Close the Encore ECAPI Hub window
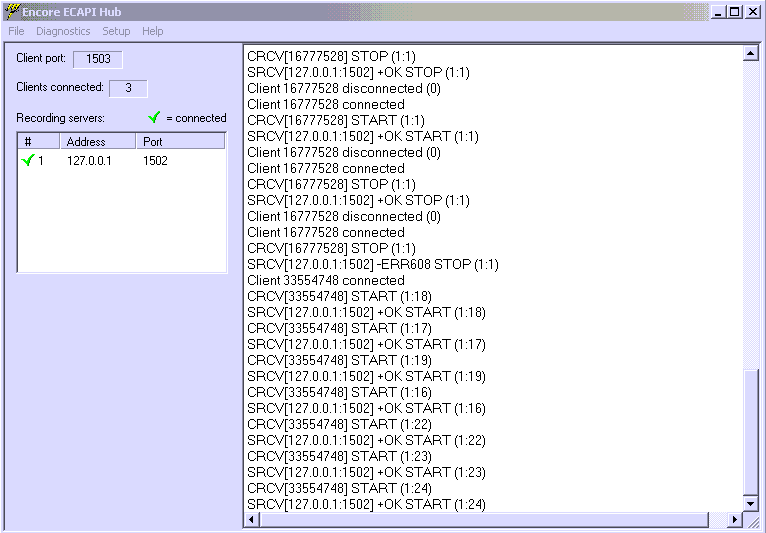This screenshot has height=533, width=766. (752, 12)
